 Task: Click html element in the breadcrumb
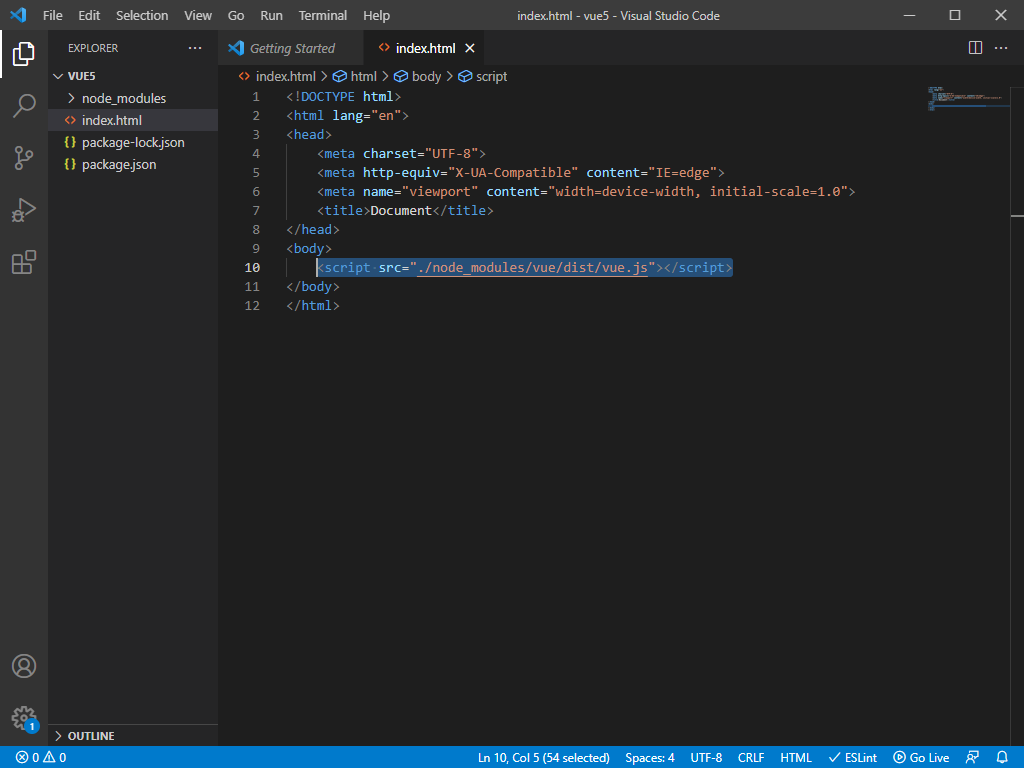coord(363,76)
